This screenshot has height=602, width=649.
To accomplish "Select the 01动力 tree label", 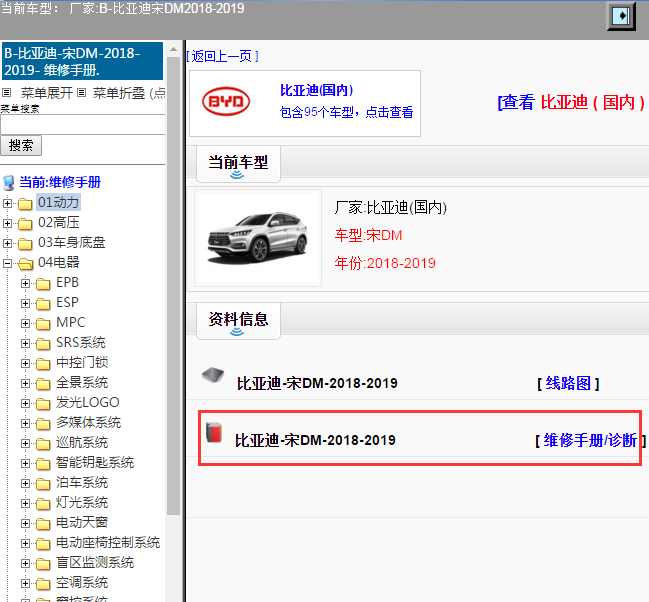I will (58, 202).
